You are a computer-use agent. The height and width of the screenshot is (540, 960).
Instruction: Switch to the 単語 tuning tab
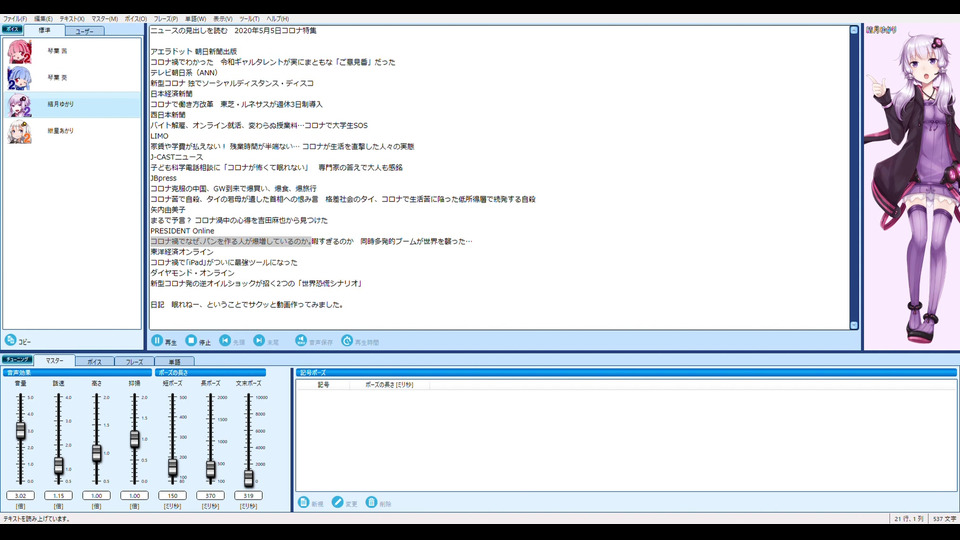174,362
